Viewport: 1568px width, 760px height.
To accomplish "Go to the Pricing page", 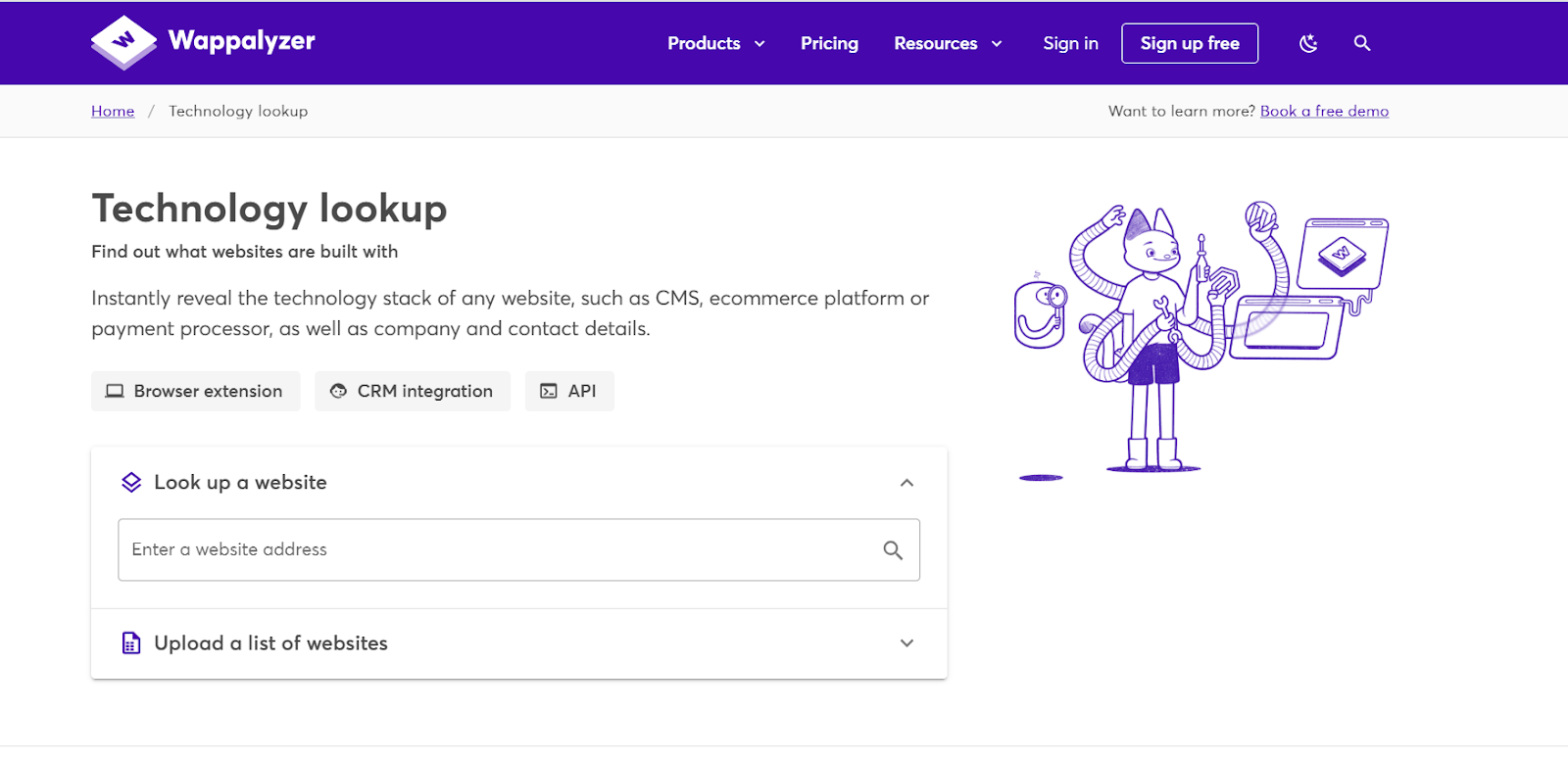I will [x=829, y=43].
